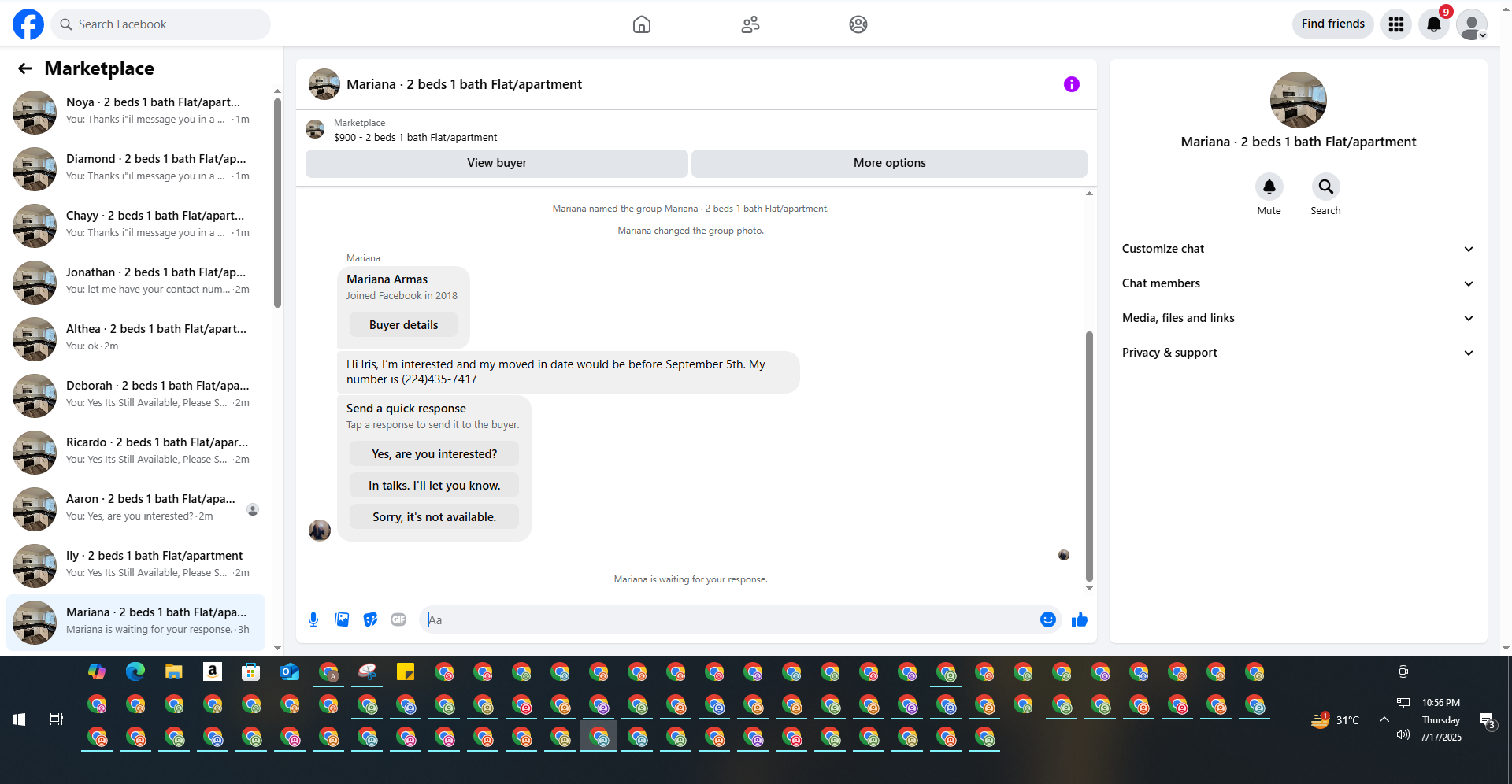Viewport: 1512px width, 784px height.
Task: Click the chat header title Mariana apartment
Action: tap(465, 84)
